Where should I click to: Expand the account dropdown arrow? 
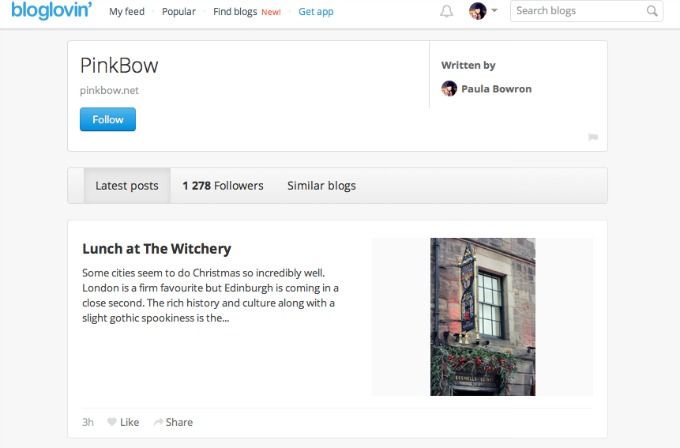(x=494, y=10)
